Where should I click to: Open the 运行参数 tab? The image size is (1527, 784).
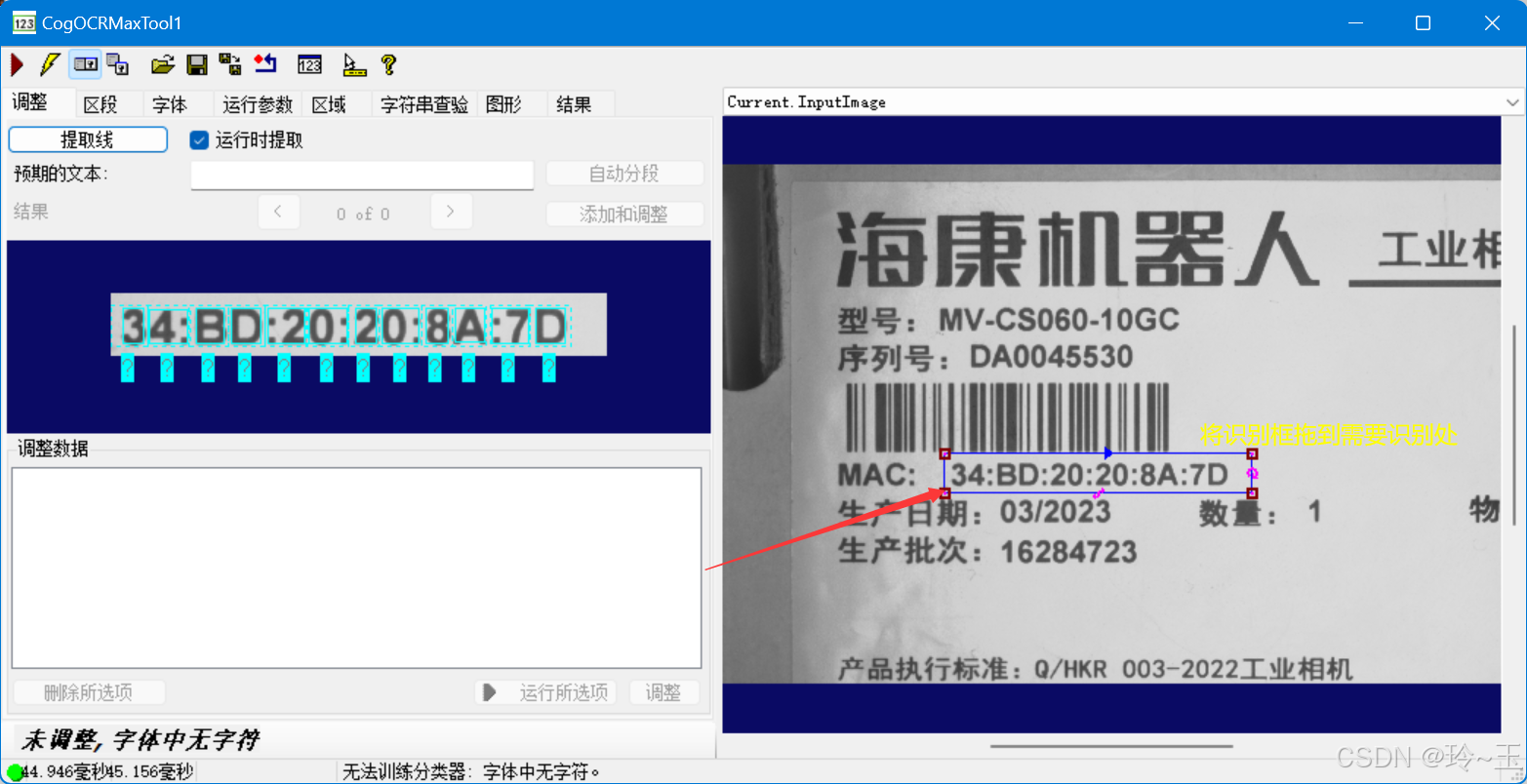[258, 104]
